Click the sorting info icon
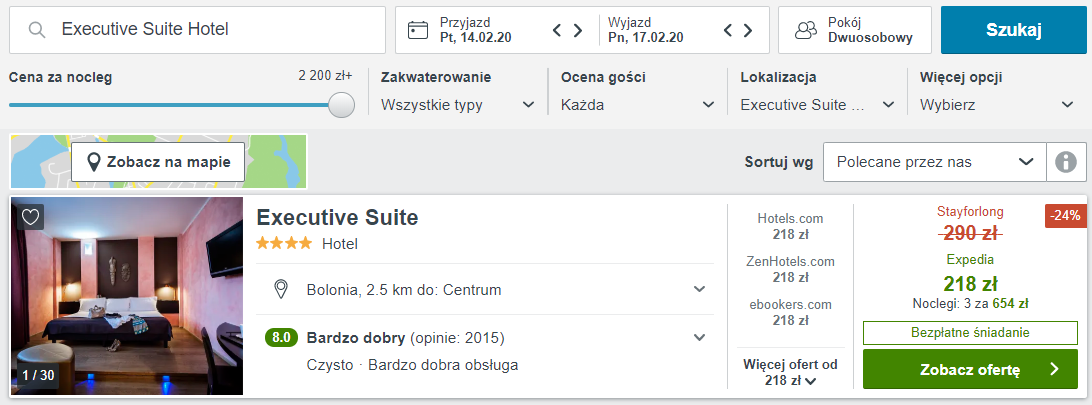The width and height of the screenshot is (1092, 405). [x=1065, y=161]
